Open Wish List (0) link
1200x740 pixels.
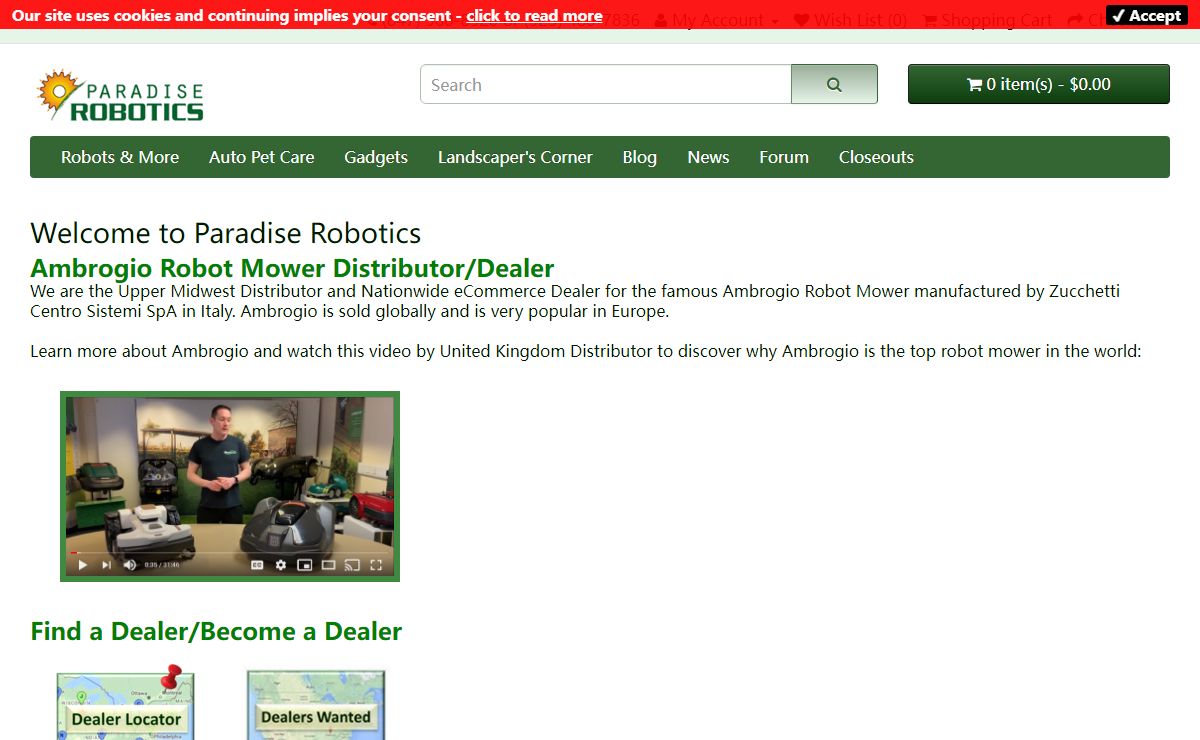pyautogui.click(x=850, y=20)
